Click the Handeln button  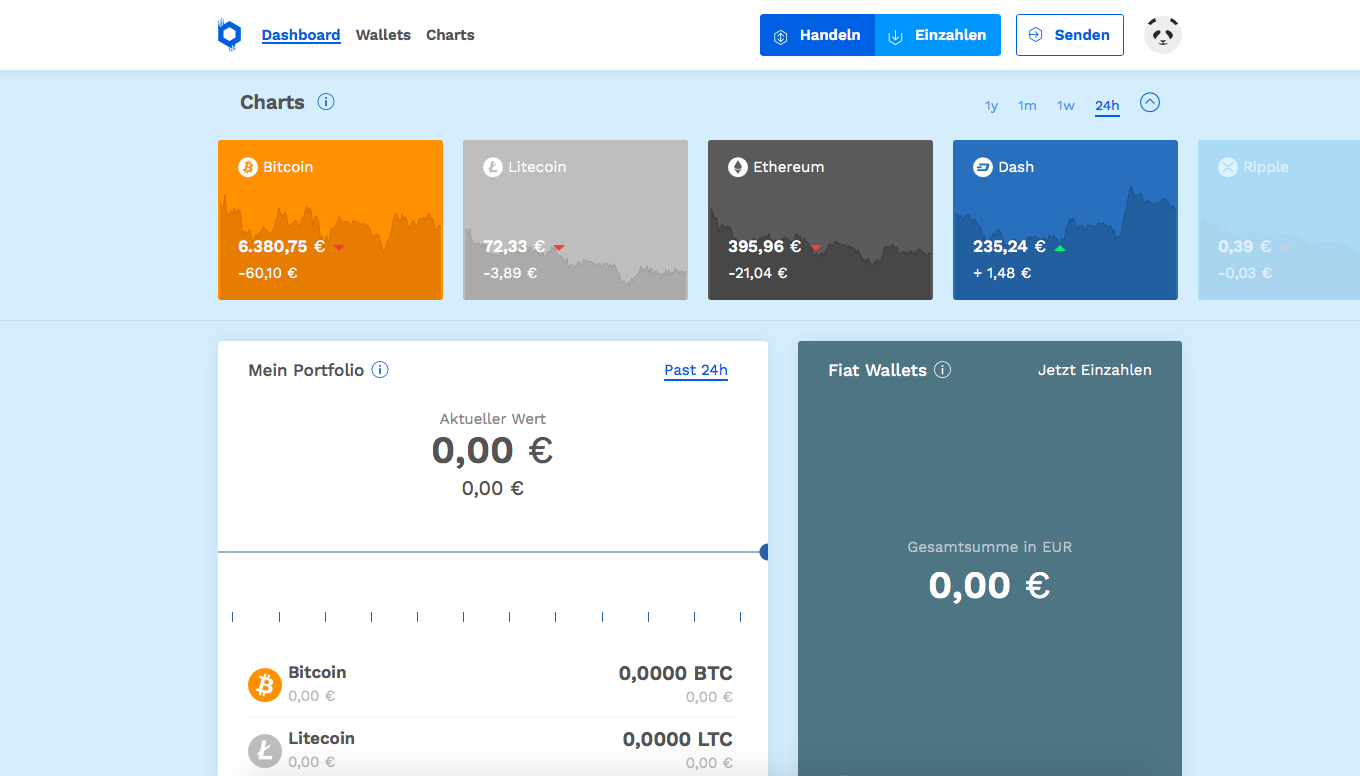pos(817,35)
